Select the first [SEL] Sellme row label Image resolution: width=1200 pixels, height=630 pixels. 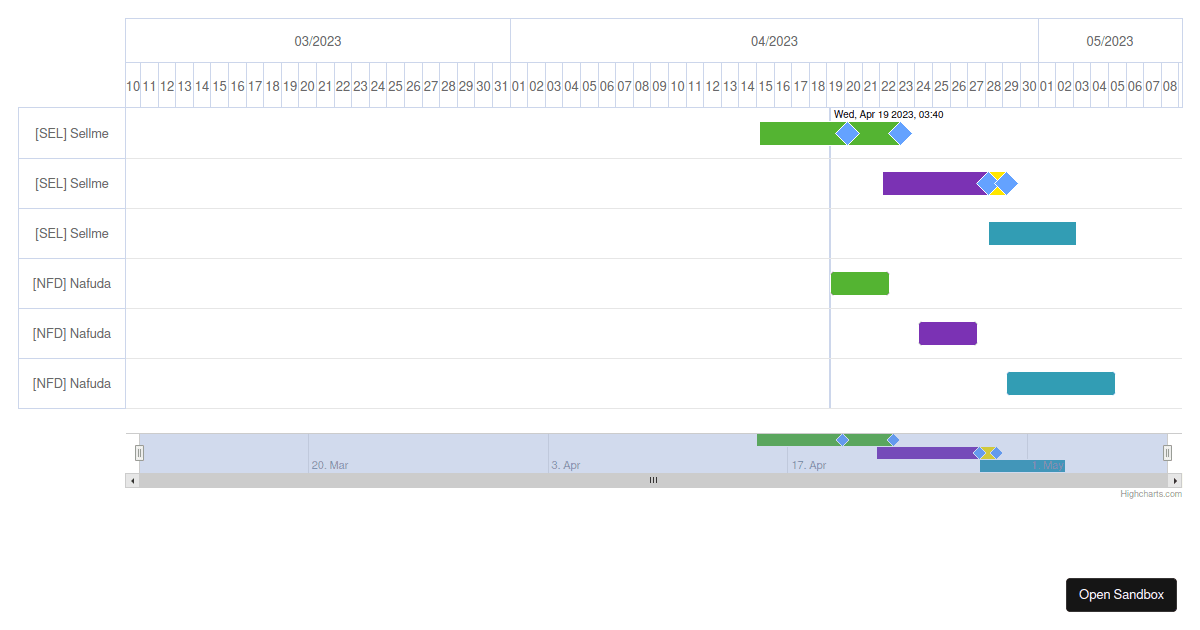coord(71,133)
